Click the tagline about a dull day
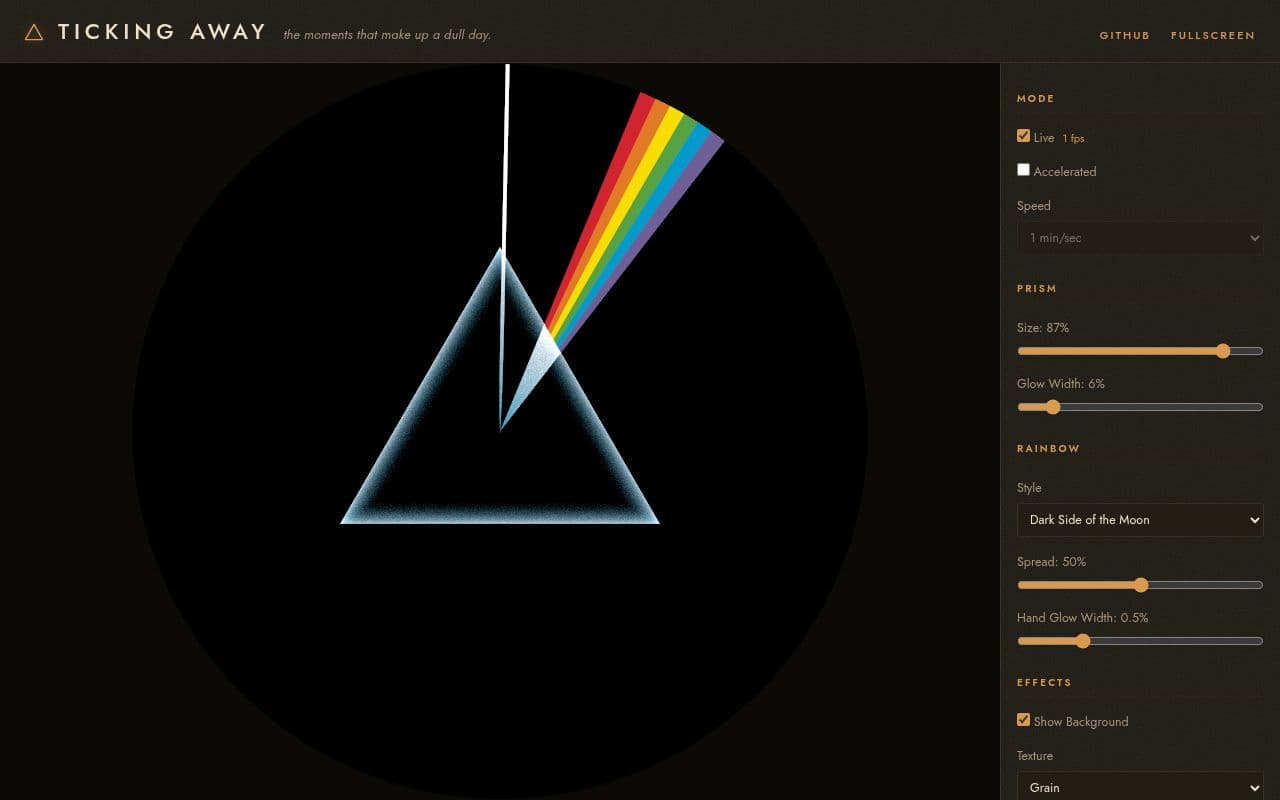The image size is (1280, 800). click(x=387, y=35)
